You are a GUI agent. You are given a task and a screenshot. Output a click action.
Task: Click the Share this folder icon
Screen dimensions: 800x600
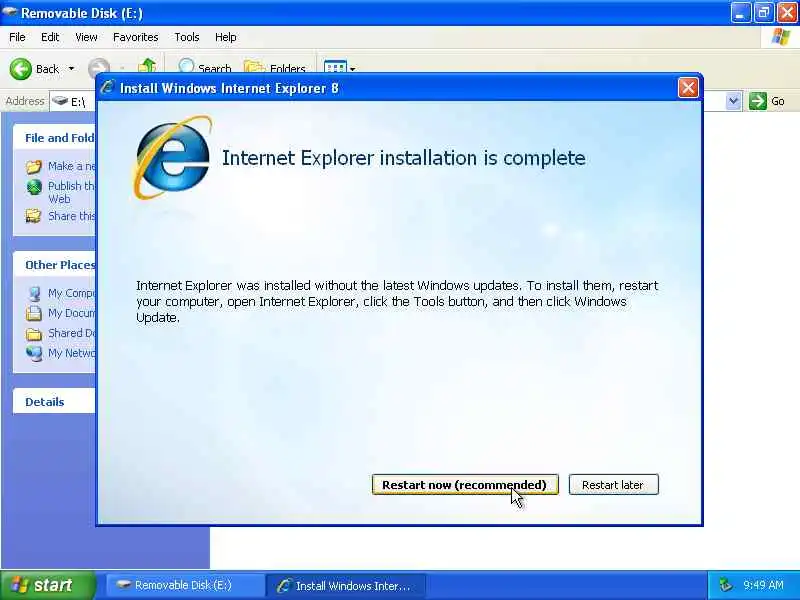pos(34,216)
